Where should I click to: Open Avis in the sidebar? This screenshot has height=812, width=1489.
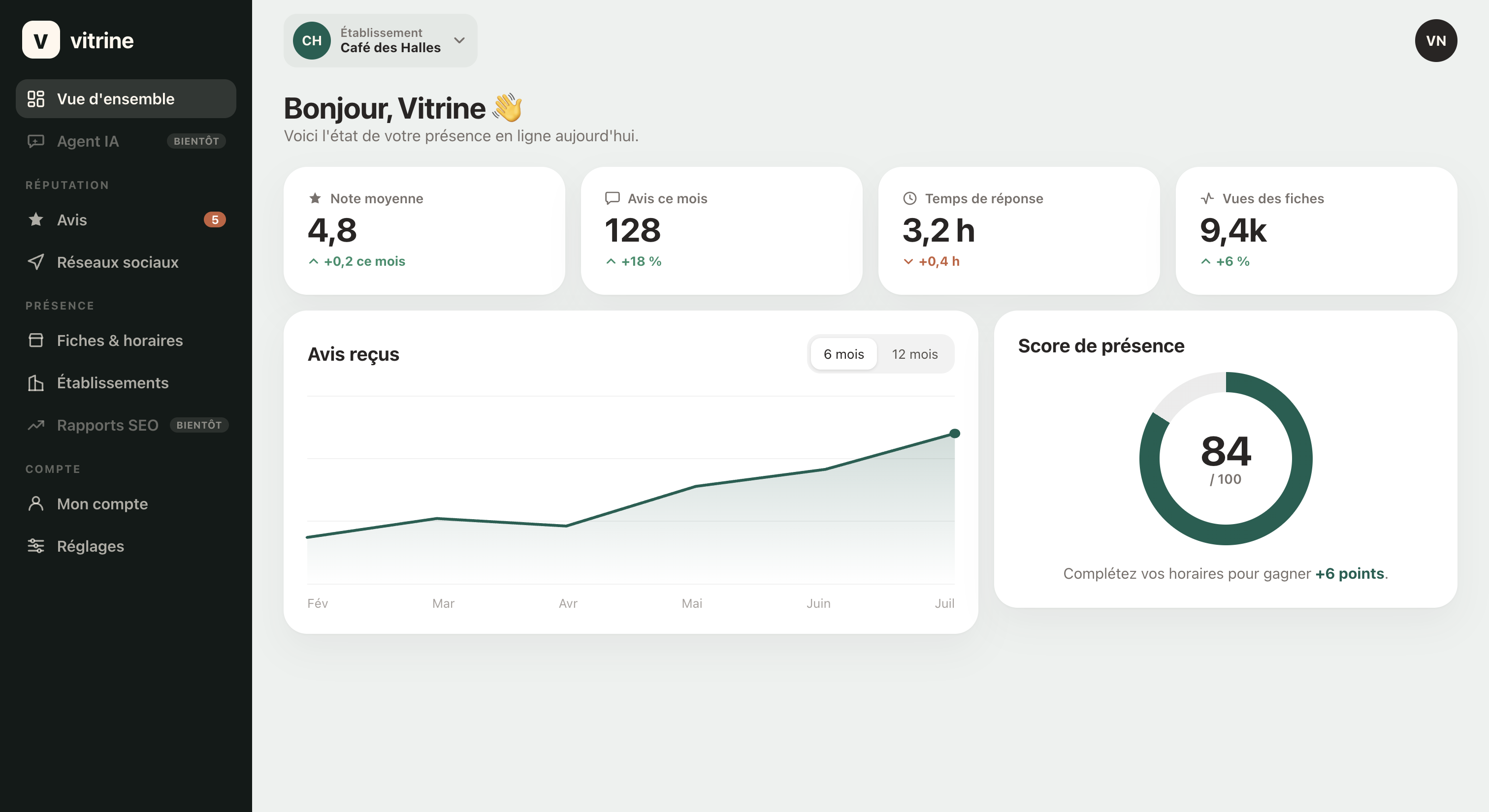tap(126, 219)
